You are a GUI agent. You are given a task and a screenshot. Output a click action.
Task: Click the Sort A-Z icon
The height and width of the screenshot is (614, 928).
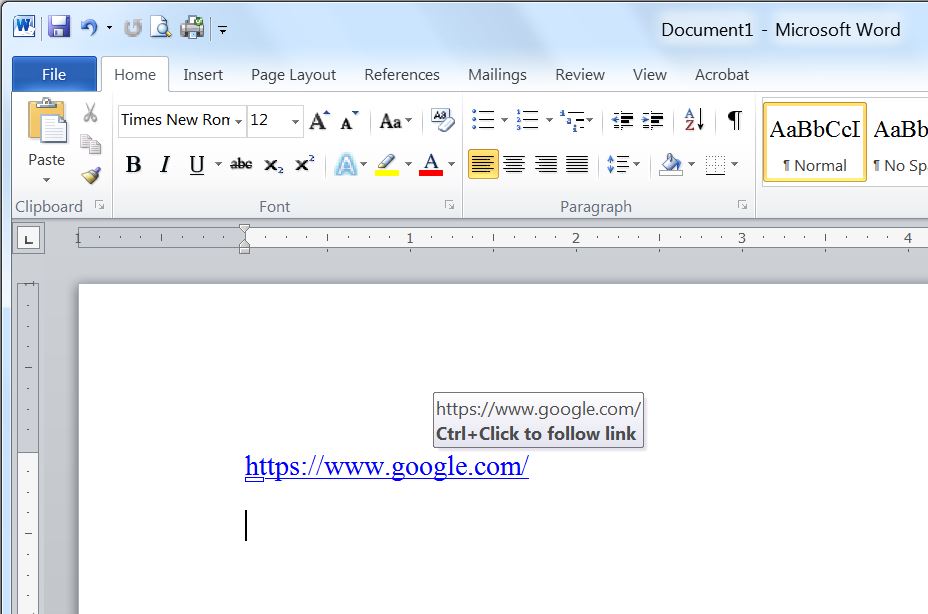(694, 120)
